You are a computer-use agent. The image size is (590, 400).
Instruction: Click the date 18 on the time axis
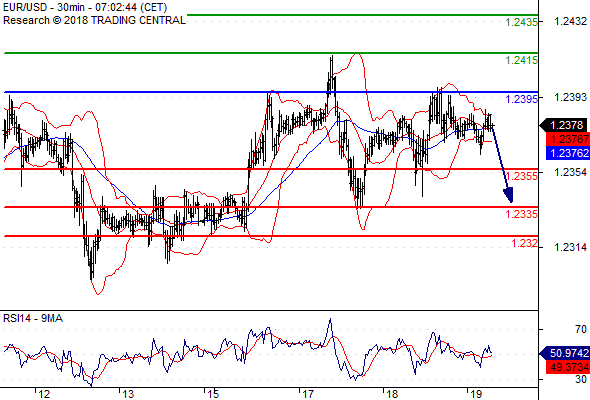pyautogui.click(x=392, y=394)
